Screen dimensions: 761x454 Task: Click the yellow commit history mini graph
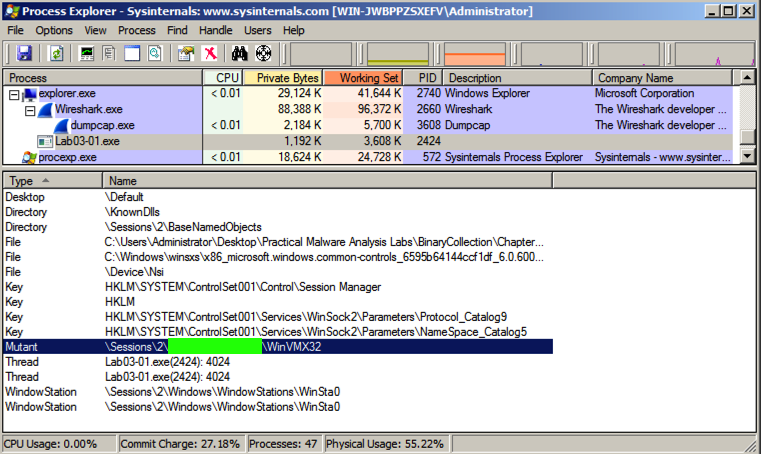pos(398,54)
